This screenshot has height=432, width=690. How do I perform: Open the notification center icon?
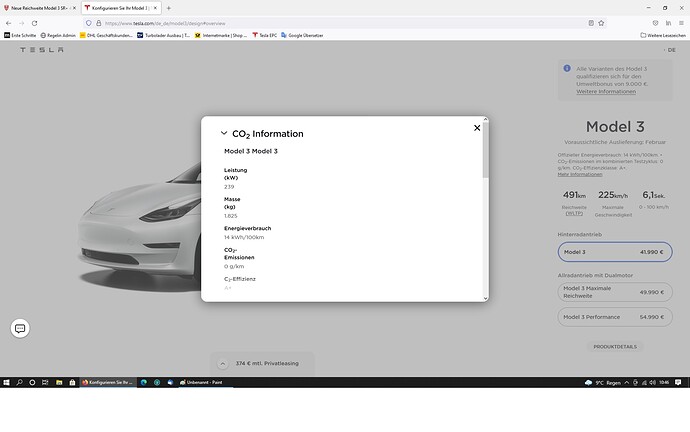click(x=678, y=383)
